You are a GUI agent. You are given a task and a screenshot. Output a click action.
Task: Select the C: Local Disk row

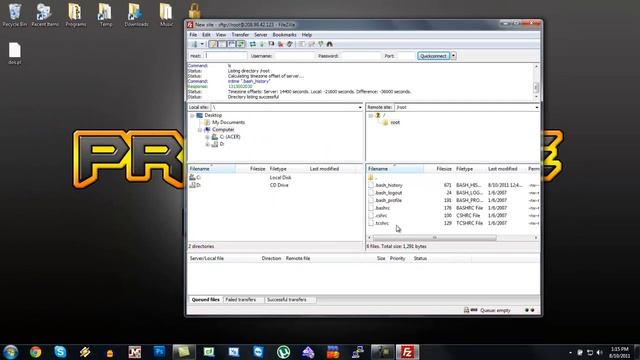(275, 178)
